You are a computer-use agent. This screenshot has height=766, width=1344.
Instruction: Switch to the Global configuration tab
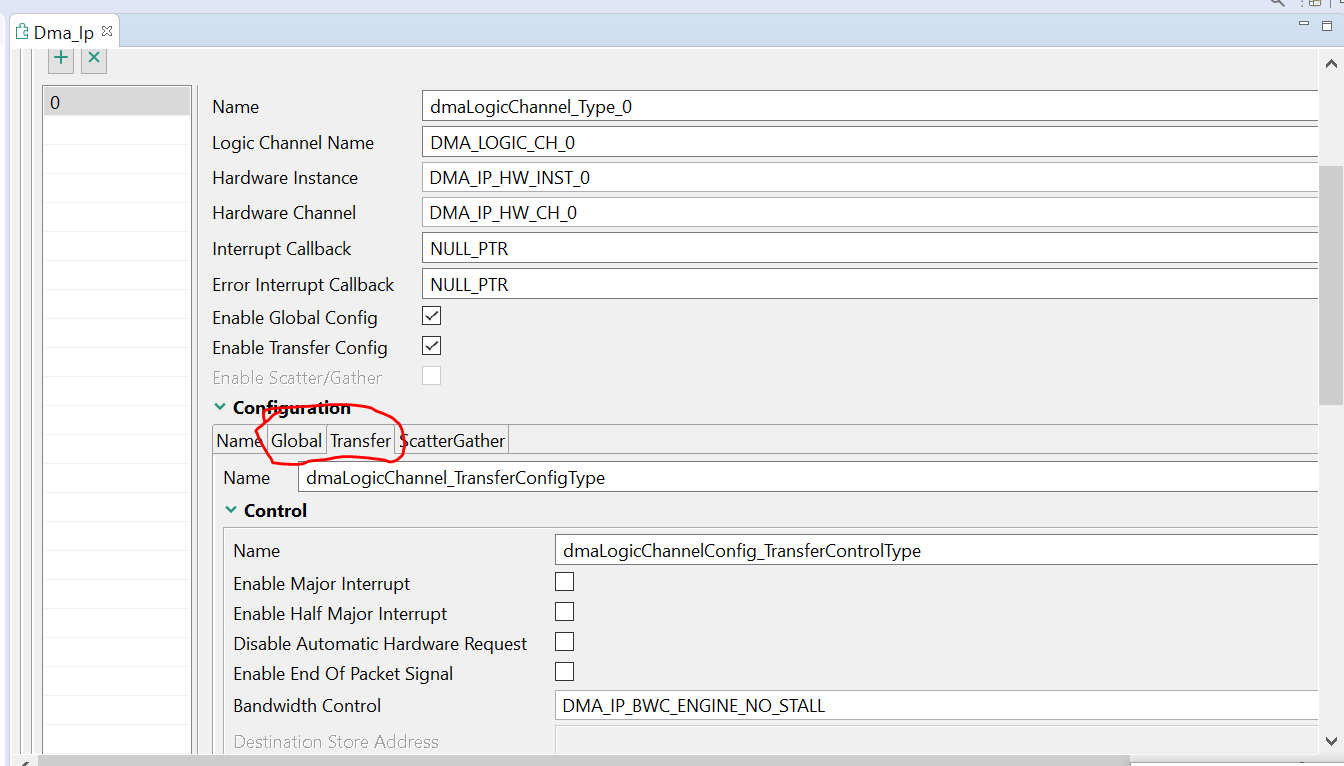click(x=295, y=440)
